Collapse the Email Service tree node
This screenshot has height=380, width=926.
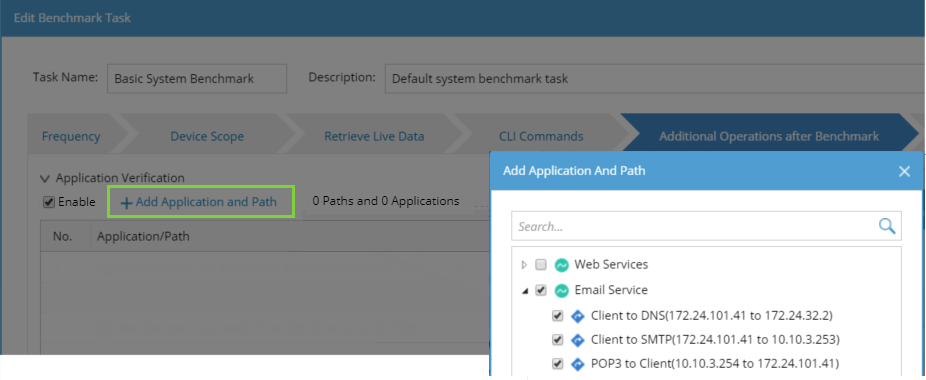pyautogui.click(x=524, y=291)
